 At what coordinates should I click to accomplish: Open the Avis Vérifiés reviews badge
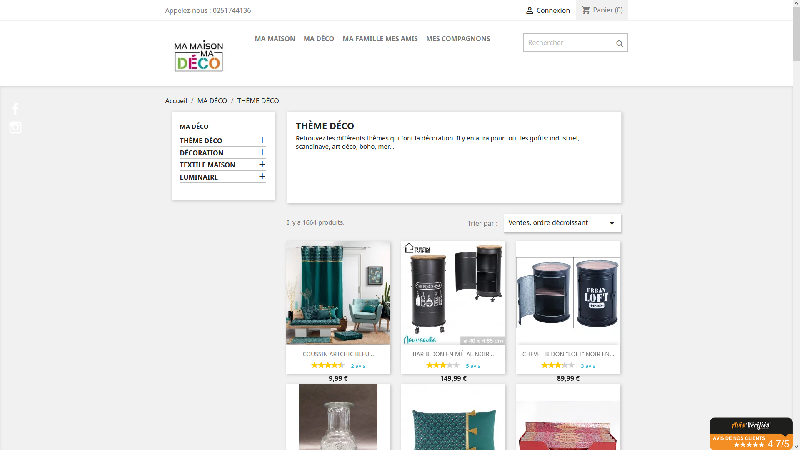751,433
